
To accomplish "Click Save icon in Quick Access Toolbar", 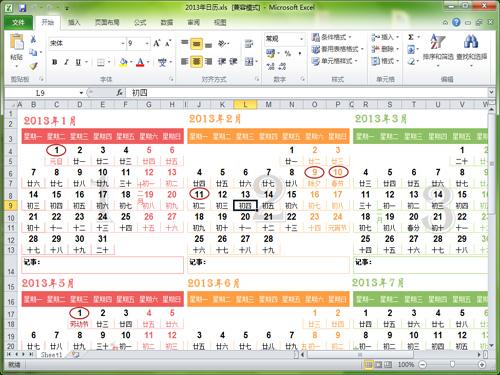I will (x=22, y=7).
